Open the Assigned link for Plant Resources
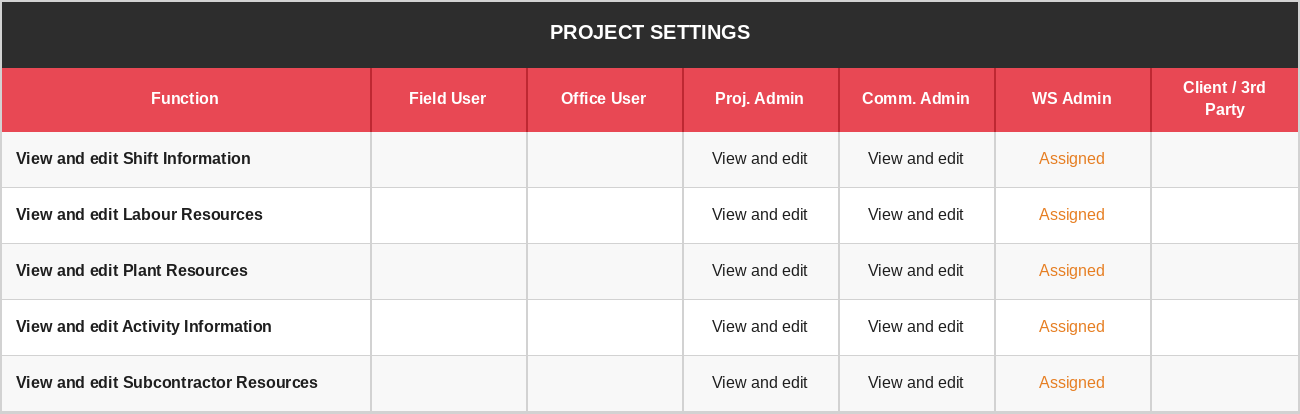 [1071, 271]
